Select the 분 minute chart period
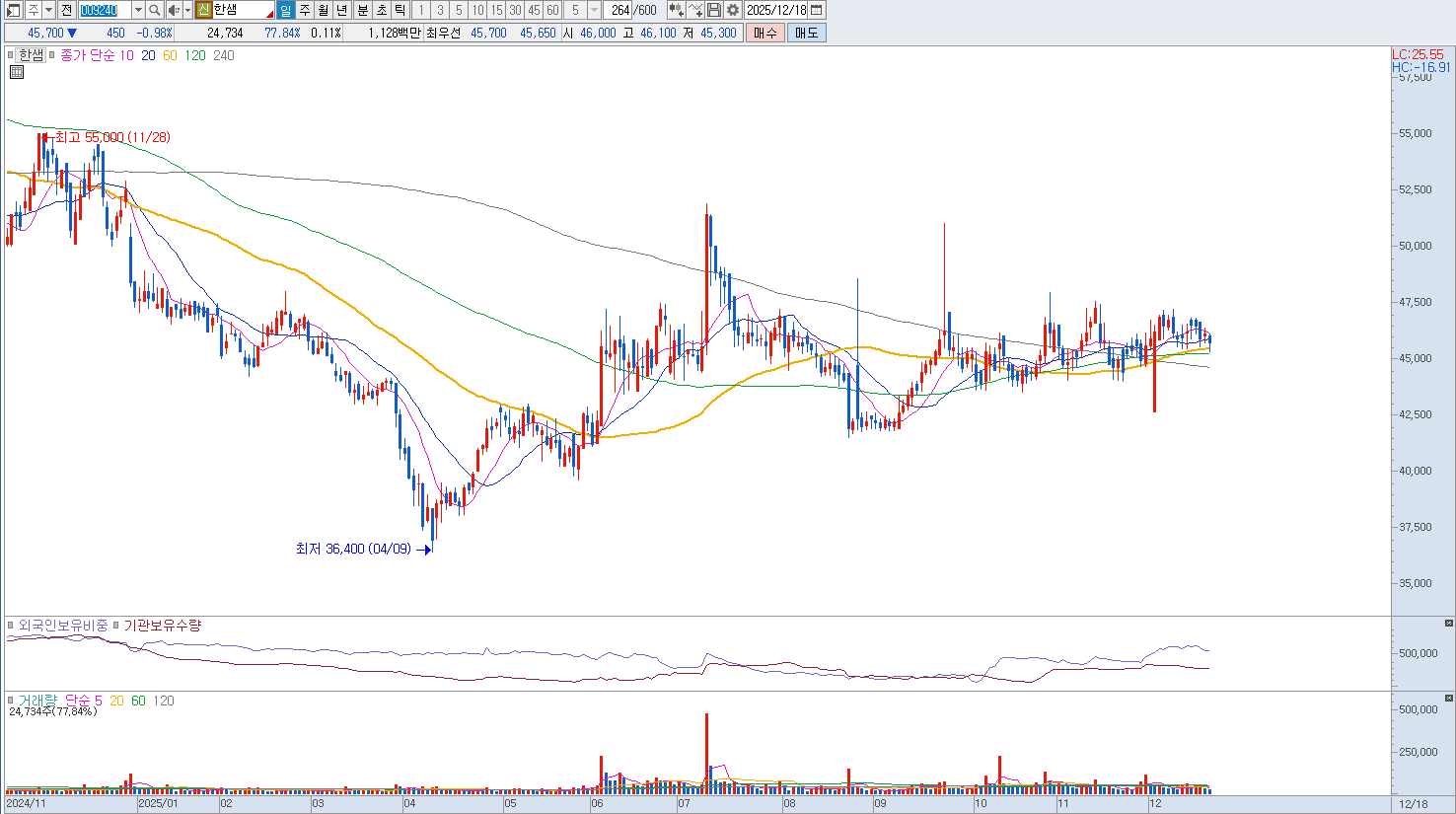The height and width of the screenshot is (814, 1456). [x=362, y=10]
